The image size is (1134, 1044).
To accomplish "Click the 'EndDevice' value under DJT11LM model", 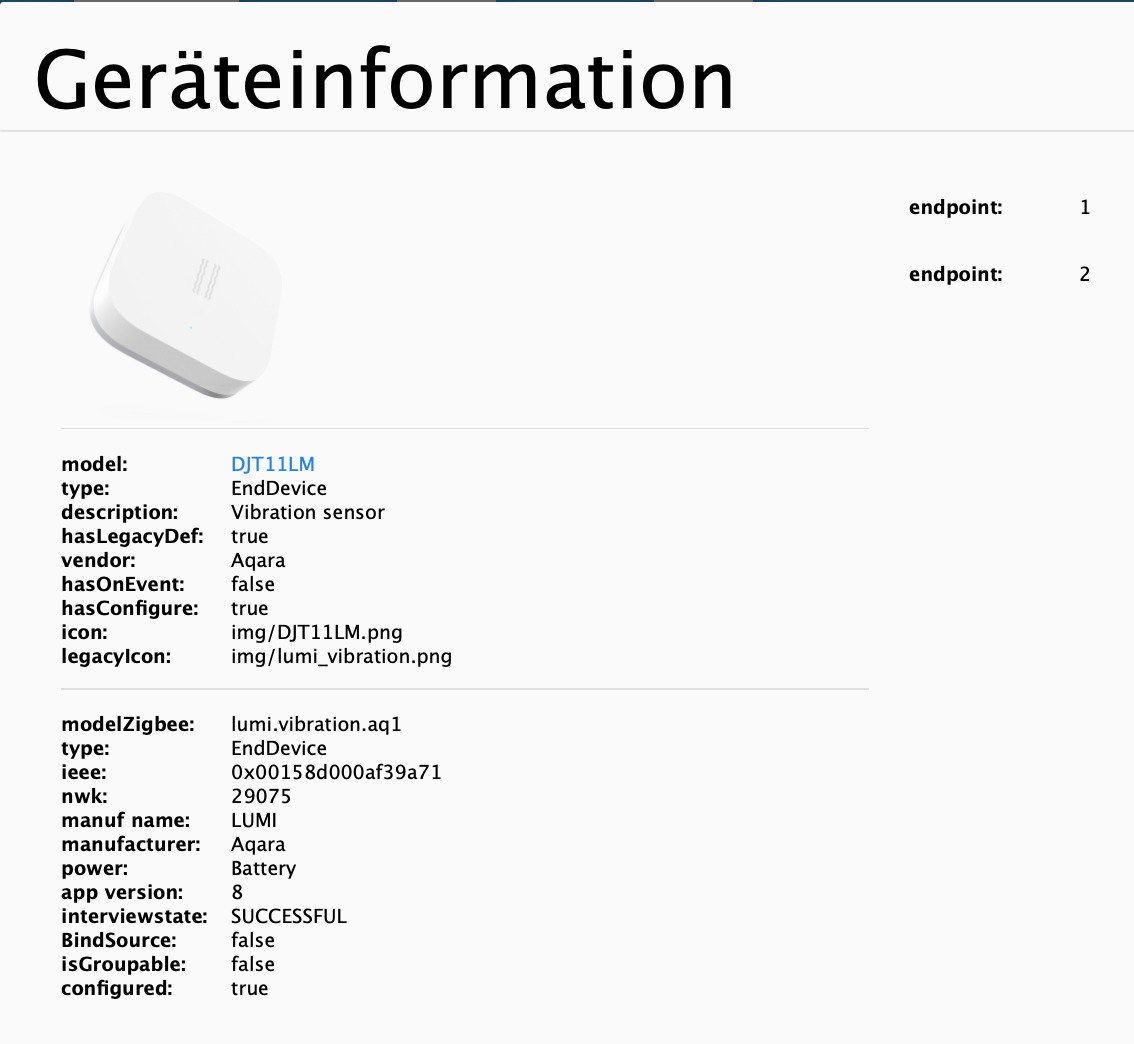I will pyautogui.click(x=278, y=488).
